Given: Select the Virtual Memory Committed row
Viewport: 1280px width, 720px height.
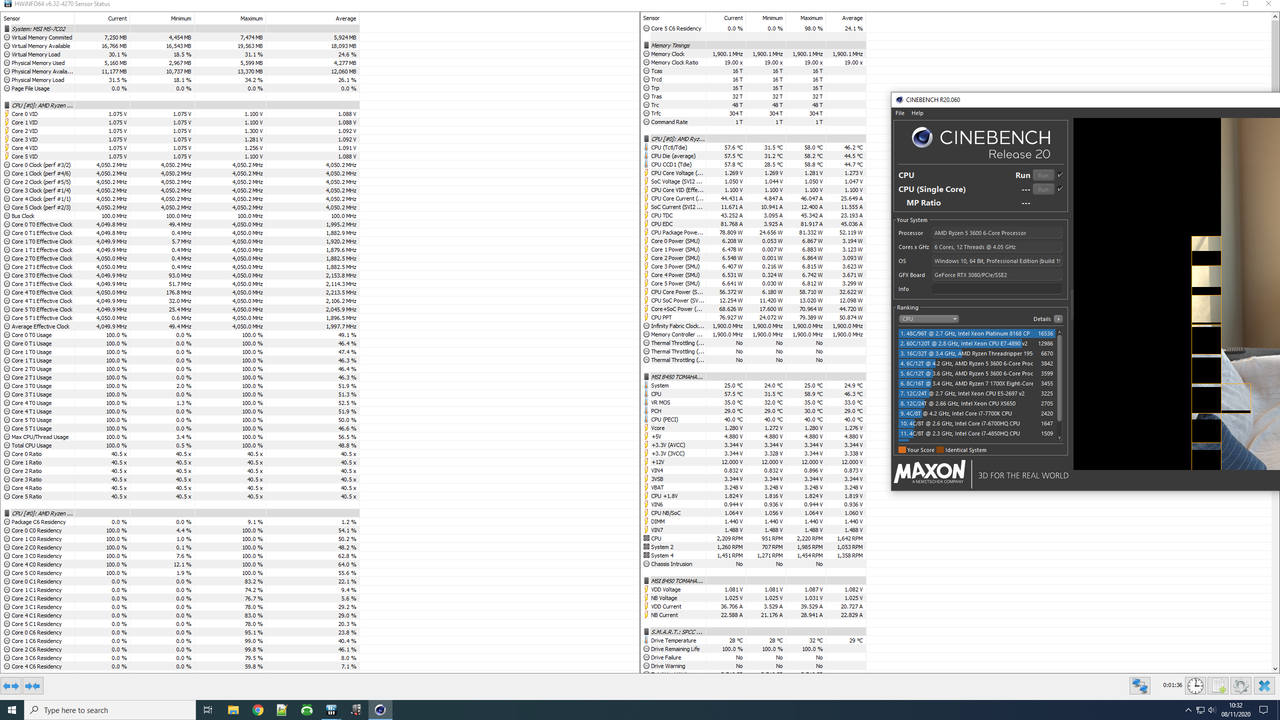Looking at the screenshot, I should click(x=180, y=37).
